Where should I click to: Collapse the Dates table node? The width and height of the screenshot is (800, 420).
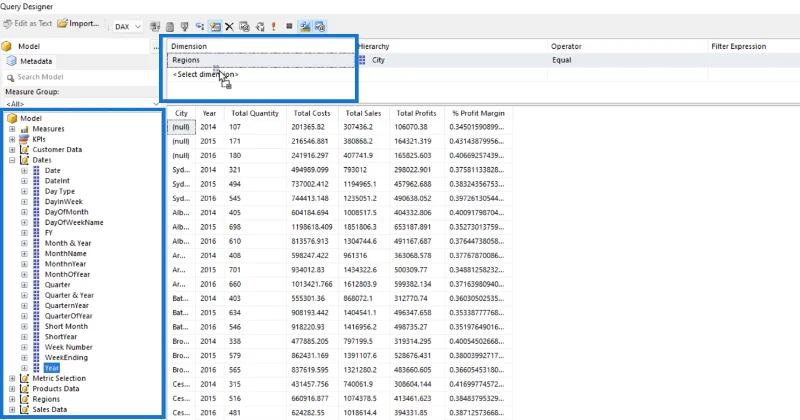click(x=12, y=160)
